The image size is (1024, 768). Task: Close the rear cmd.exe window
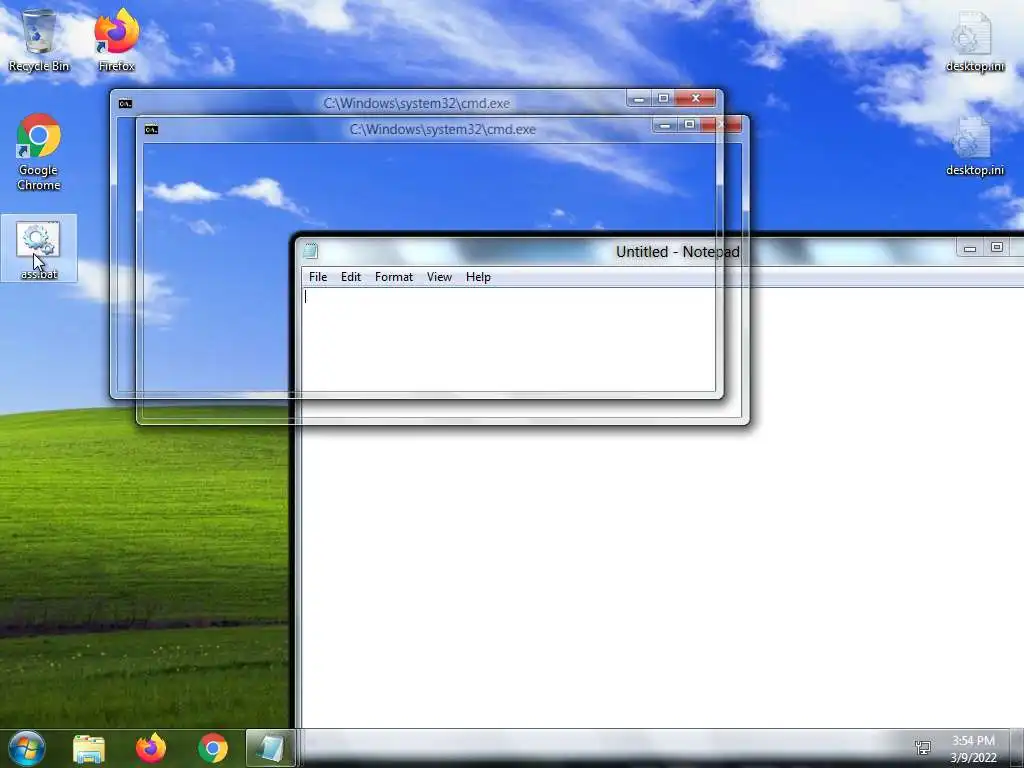click(696, 99)
